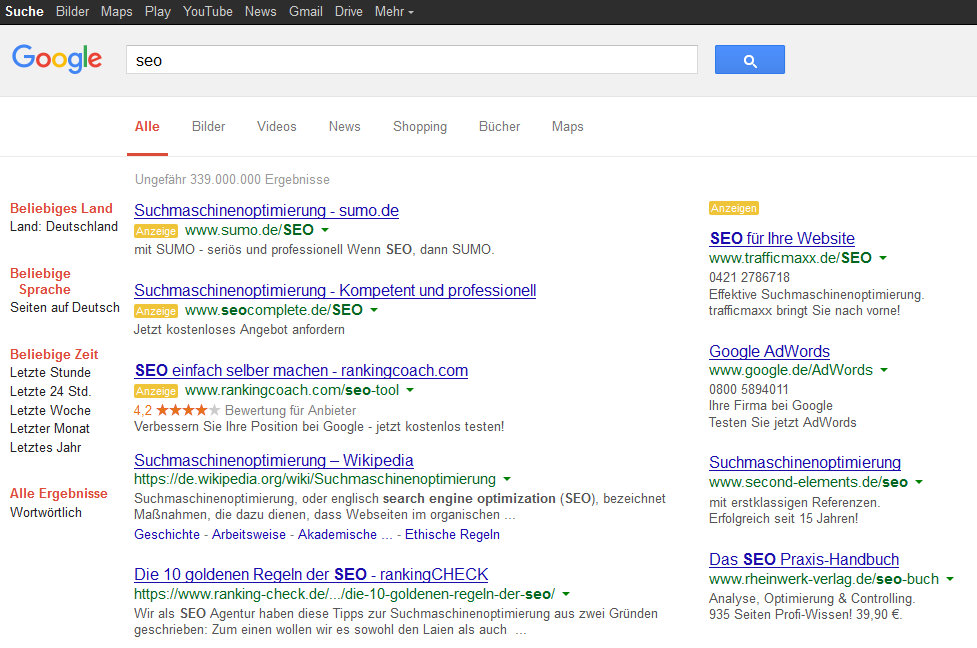
Task: Expand the arrow next to rheinwerk-verlag.de/seo-buch
Action: pos(950,579)
